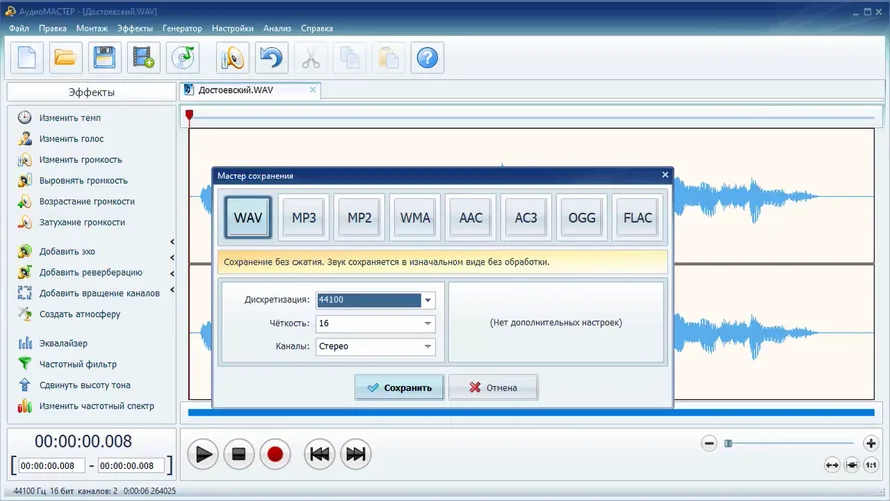This screenshot has width=890, height=501.
Task: Select the OGG format button
Action: click(582, 217)
